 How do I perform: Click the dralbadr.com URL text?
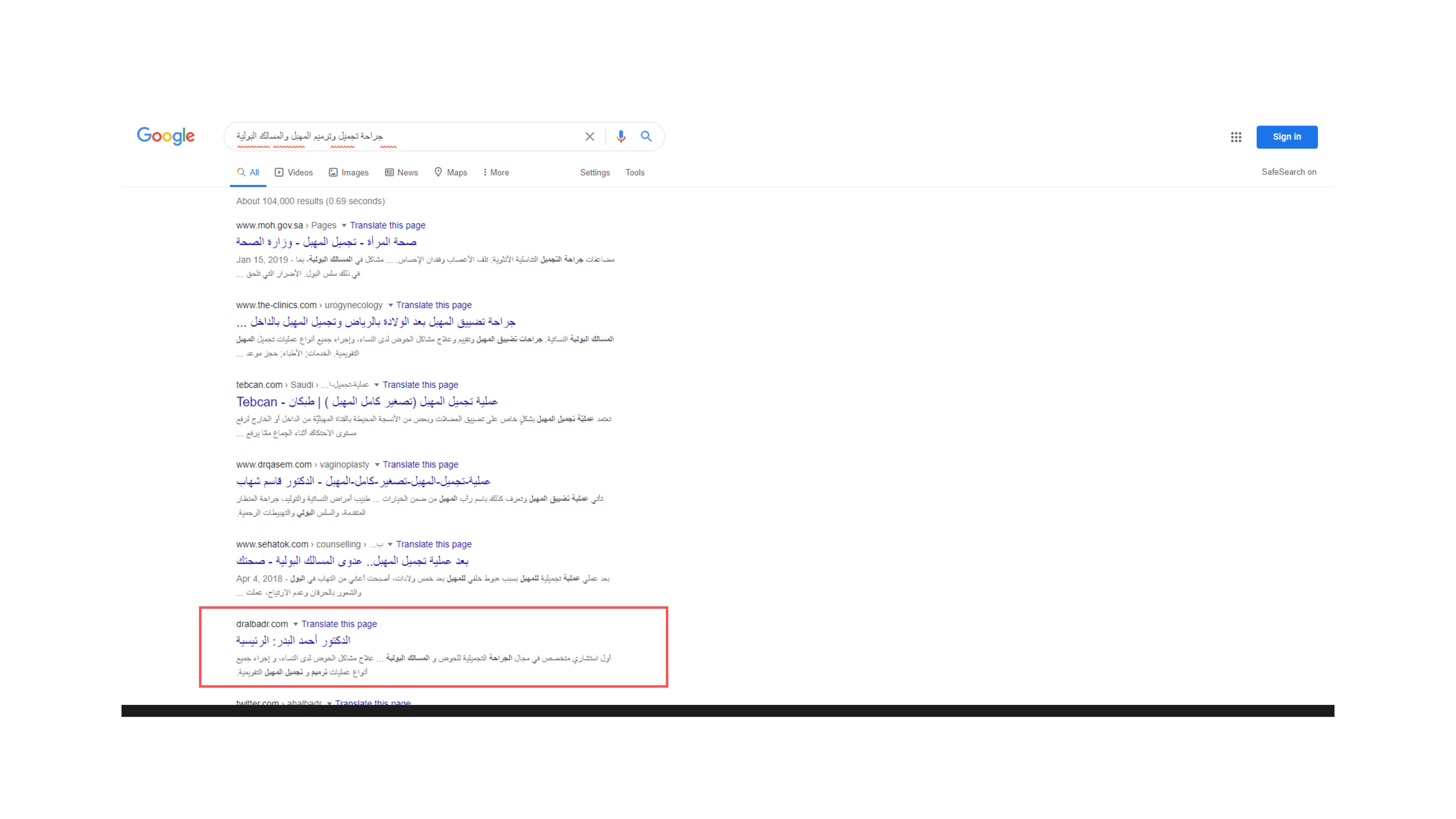[262, 624]
